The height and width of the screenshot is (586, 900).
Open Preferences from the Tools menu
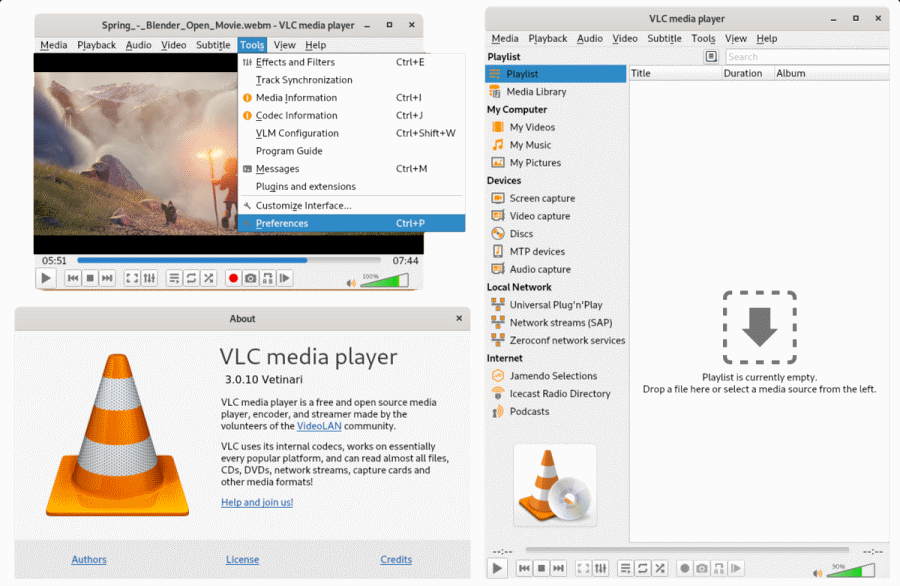pos(351,223)
